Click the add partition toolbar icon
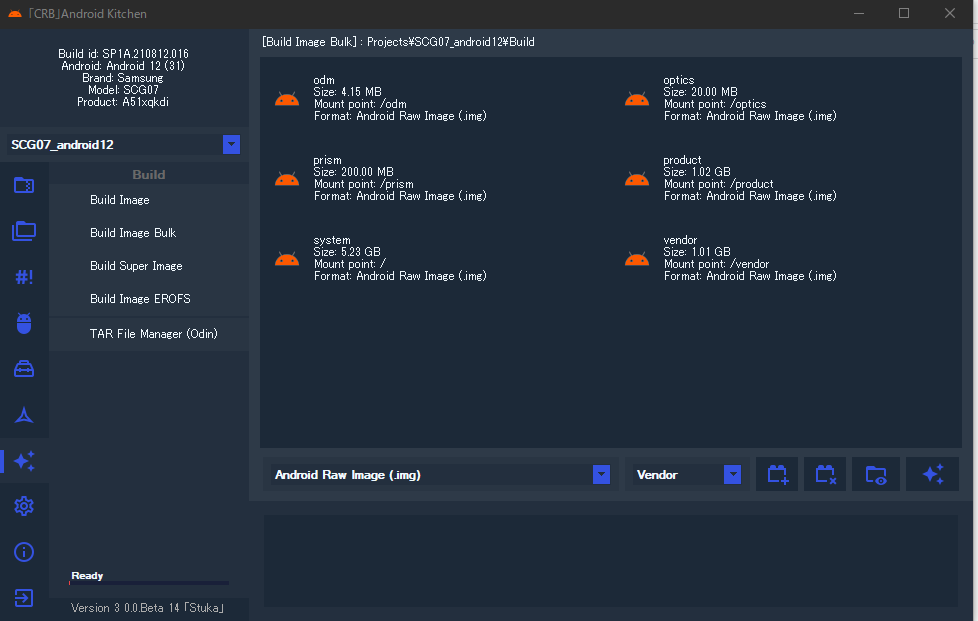The width and height of the screenshot is (978, 621). point(777,474)
